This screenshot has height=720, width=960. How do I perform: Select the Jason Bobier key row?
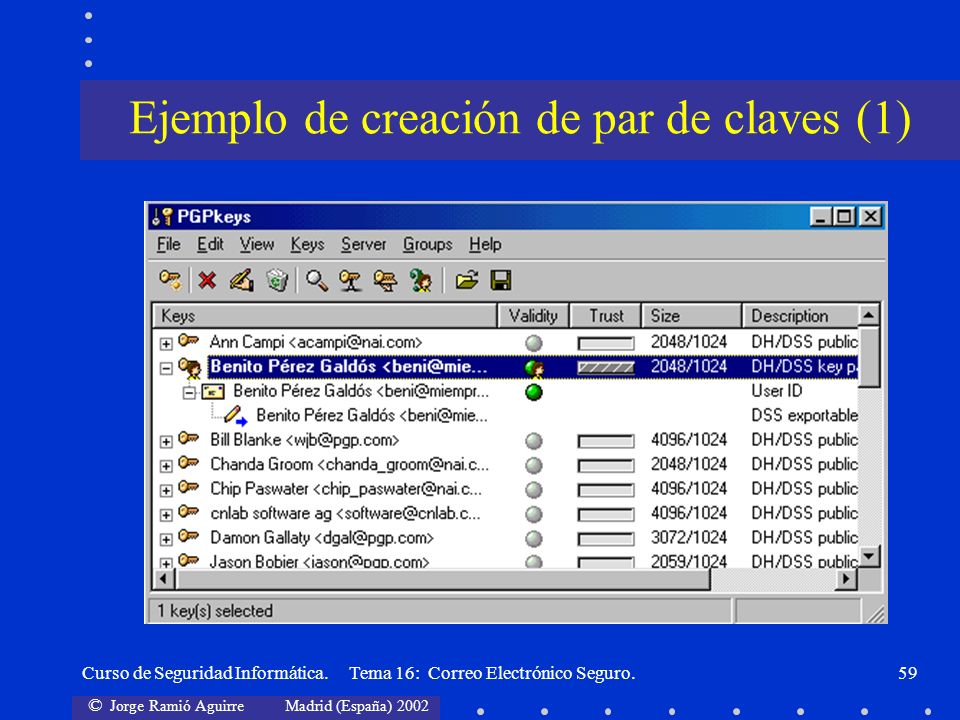point(506,561)
